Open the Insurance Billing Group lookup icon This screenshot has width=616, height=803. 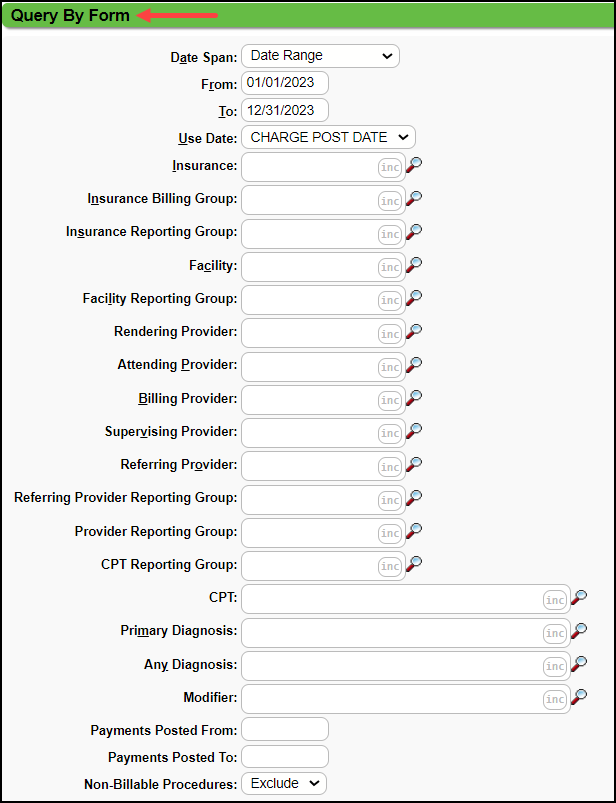tap(414, 198)
